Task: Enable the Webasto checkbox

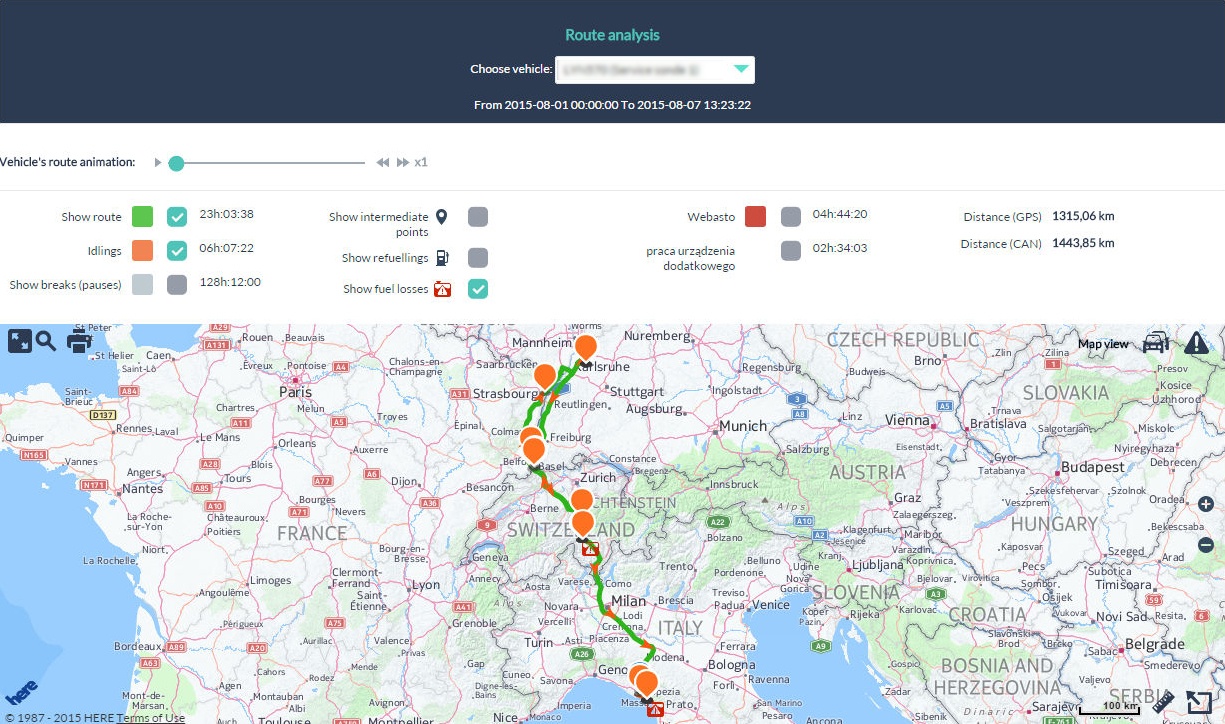Action: 791,217
